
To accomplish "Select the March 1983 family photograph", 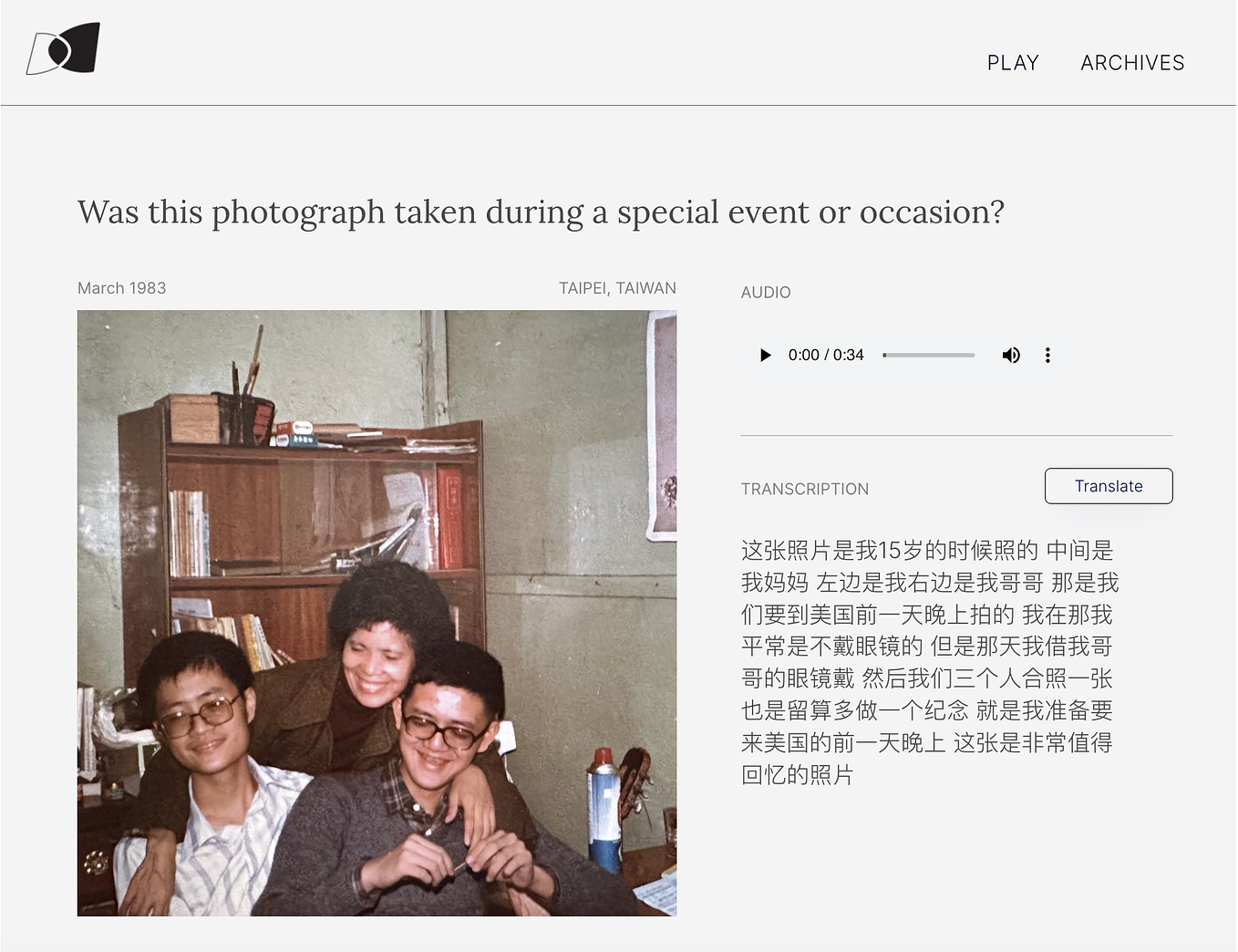I will click(x=377, y=612).
